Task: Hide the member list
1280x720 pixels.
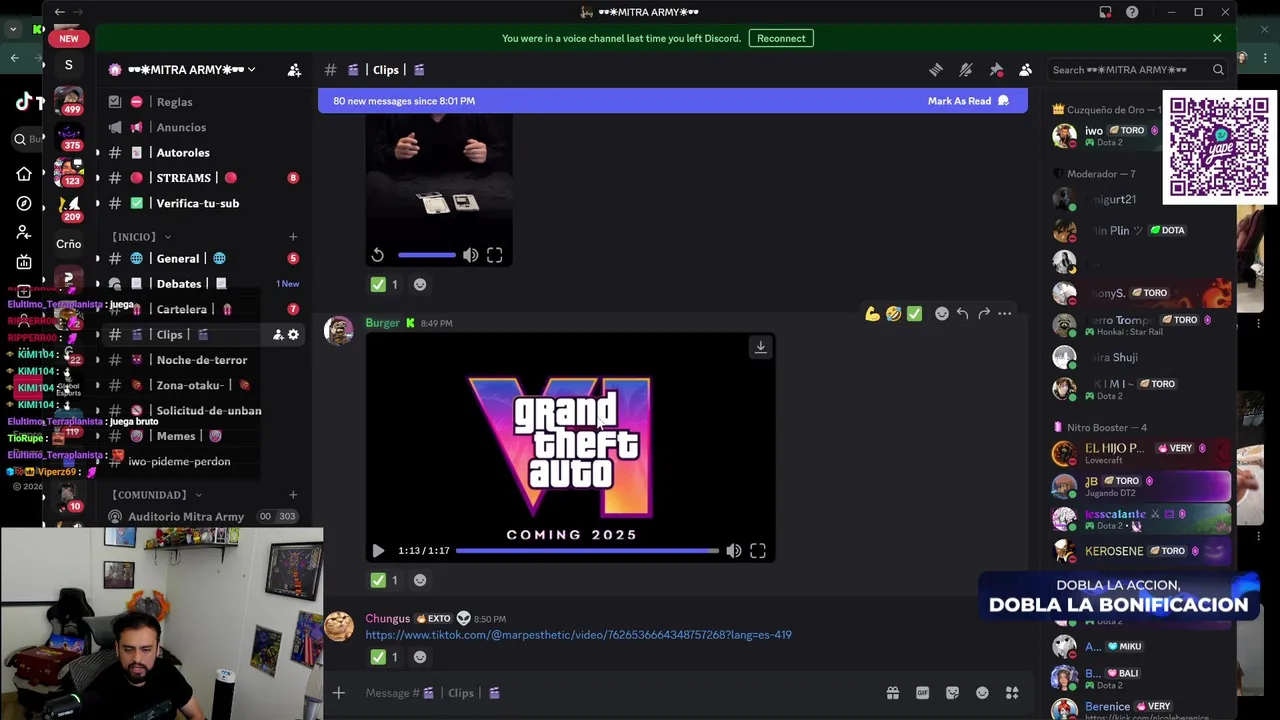Action: pyautogui.click(x=1025, y=70)
